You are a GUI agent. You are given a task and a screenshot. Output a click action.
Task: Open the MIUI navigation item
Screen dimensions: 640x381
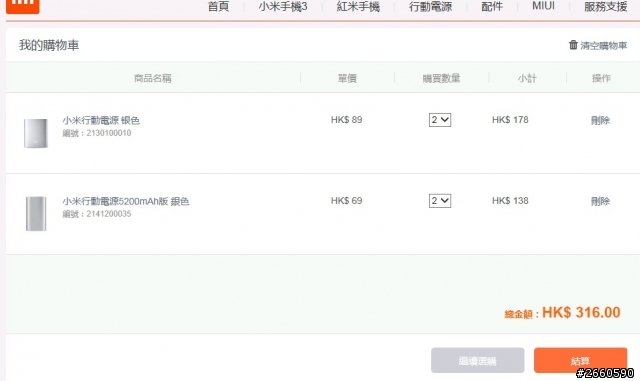point(543,6)
